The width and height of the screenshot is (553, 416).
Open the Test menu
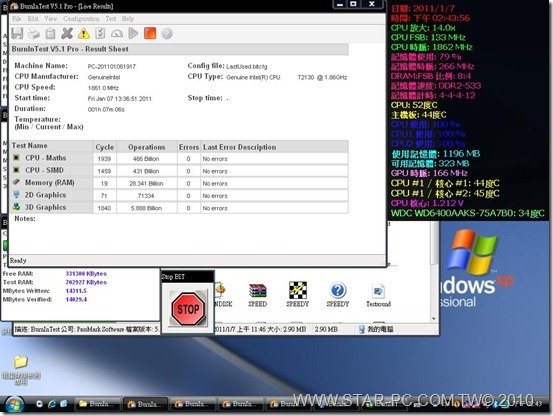[111, 18]
